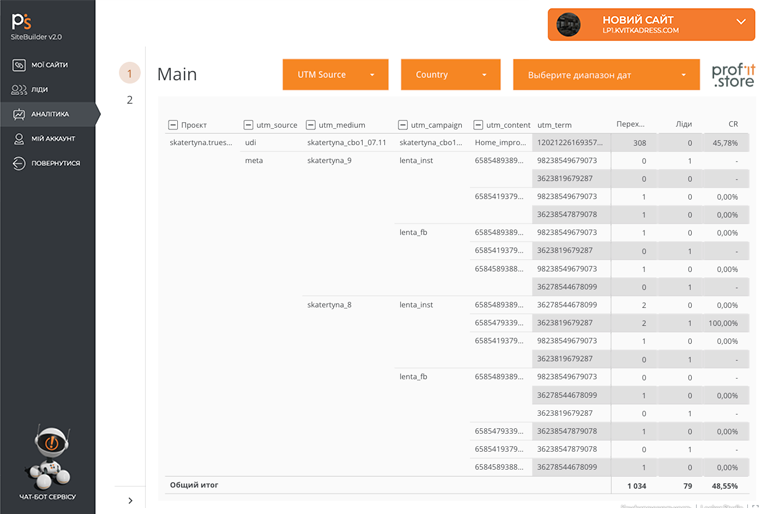Collapse the utm_medium column toggle
This screenshot has width=777, height=514.
point(311,125)
